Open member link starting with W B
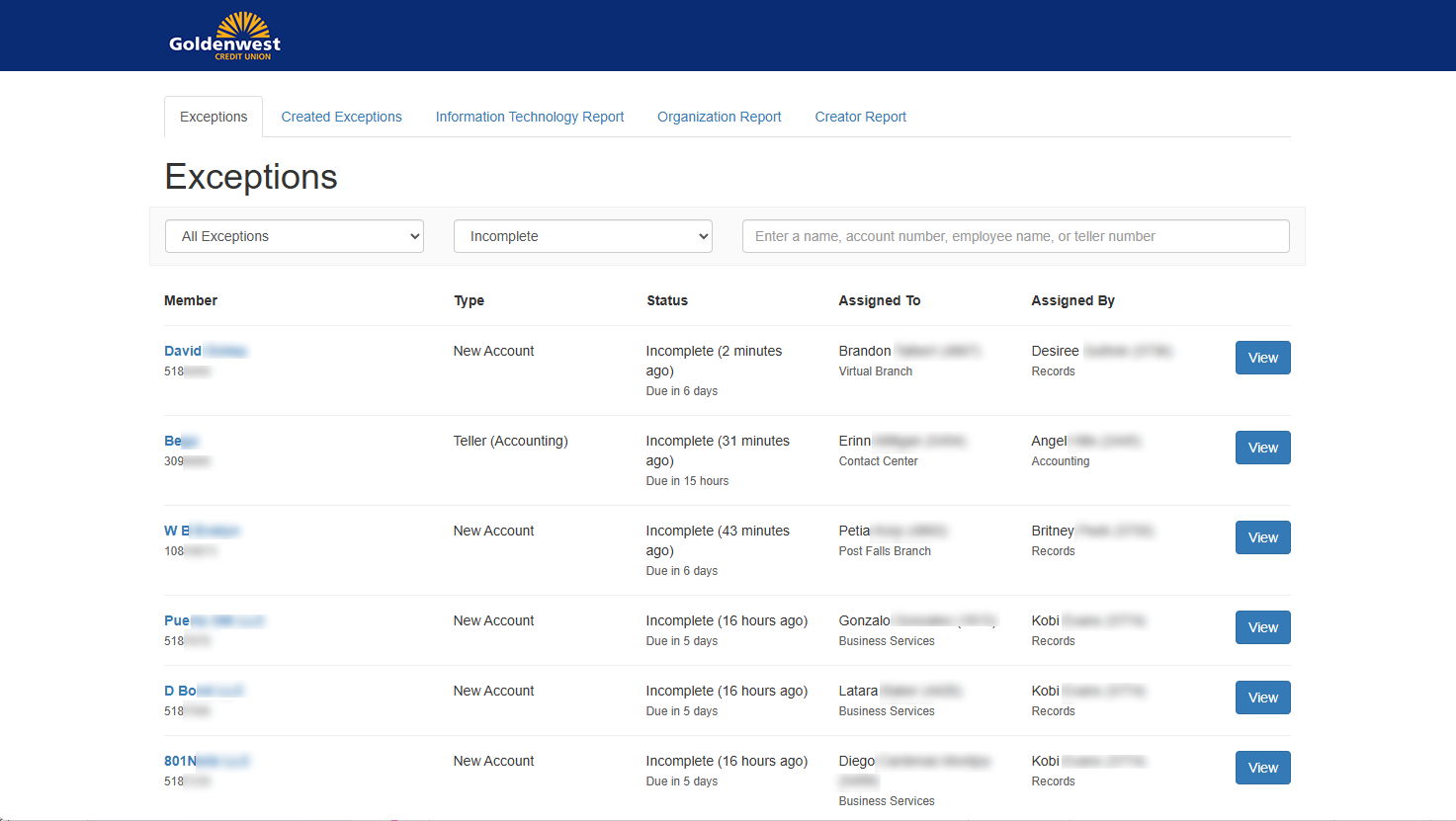The image size is (1456, 821). pos(201,531)
